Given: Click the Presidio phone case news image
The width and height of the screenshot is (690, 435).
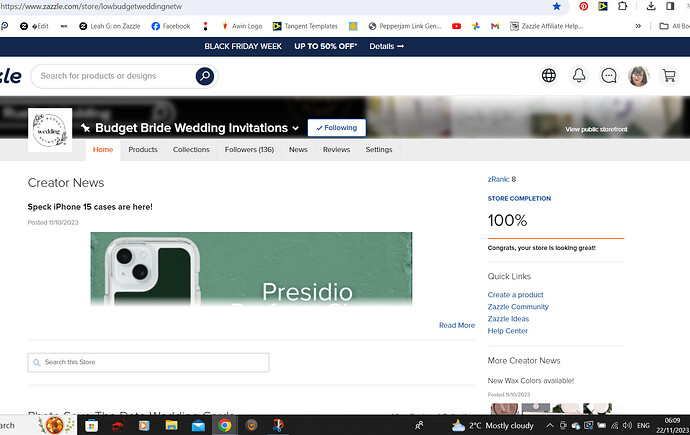Looking at the screenshot, I should point(251,269).
